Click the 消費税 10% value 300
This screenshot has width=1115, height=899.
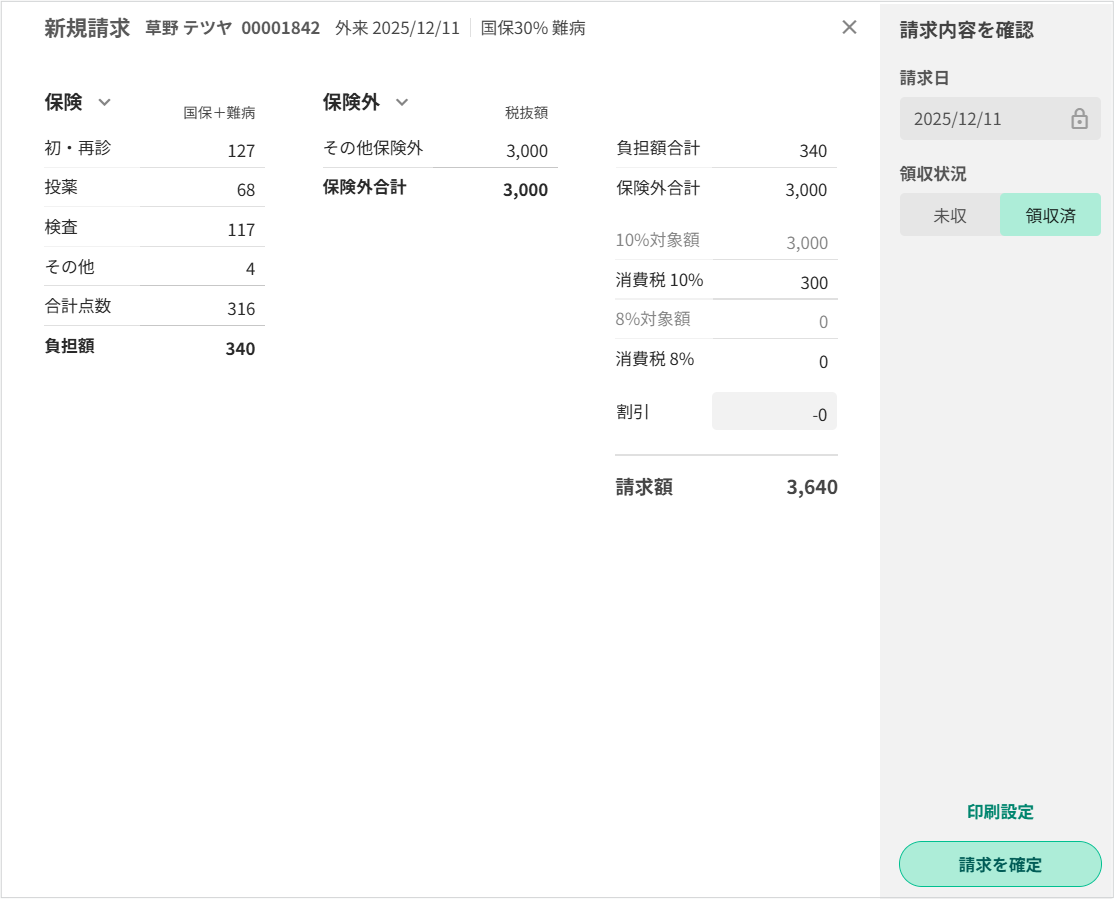tap(814, 283)
